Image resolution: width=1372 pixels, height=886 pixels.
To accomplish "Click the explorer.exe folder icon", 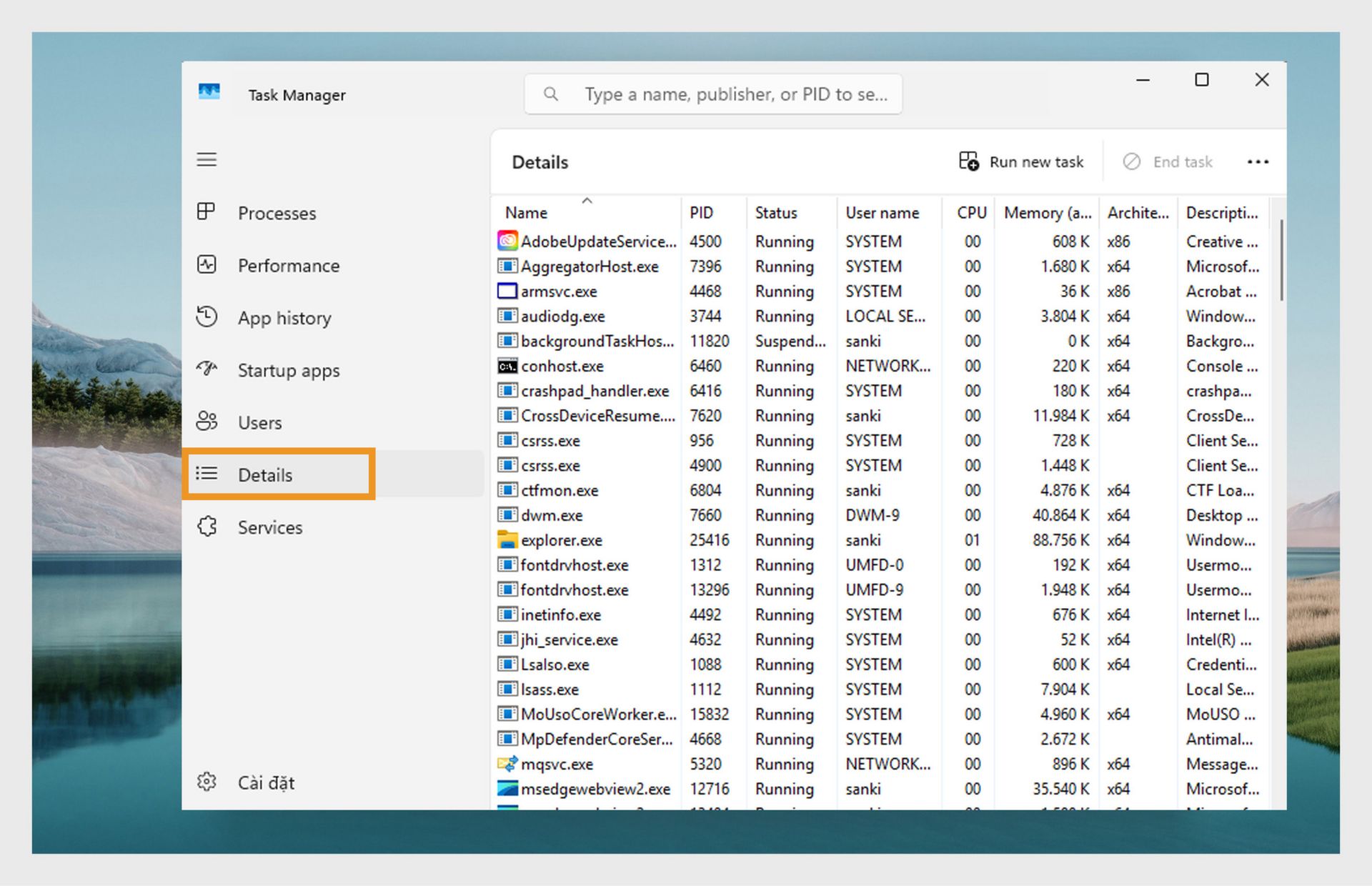I will point(507,540).
